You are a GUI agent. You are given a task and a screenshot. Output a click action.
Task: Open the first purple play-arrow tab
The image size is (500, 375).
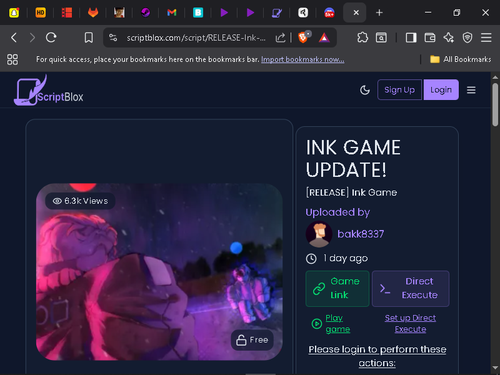(224, 13)
